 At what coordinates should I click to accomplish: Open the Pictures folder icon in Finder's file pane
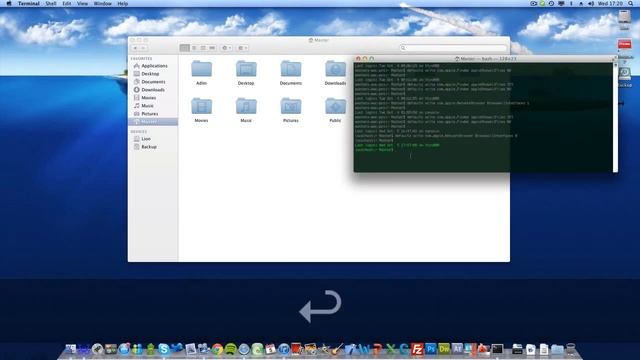(x=291, y=107)
